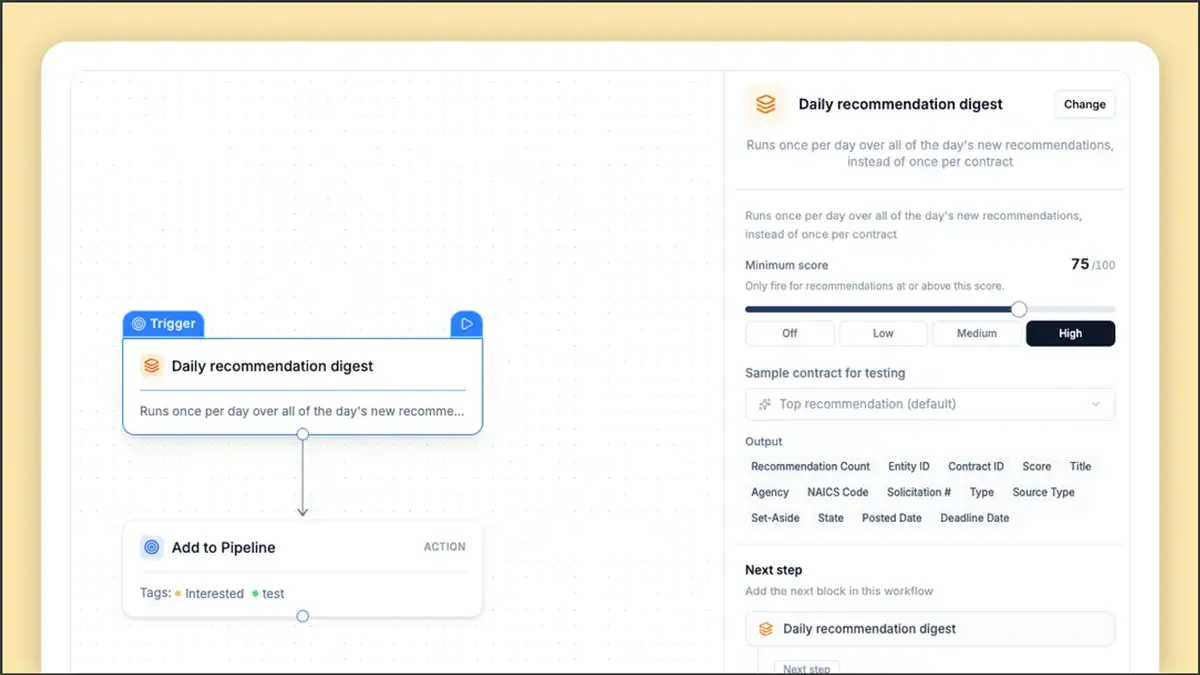Click the Score output tag

(1036, 466)
